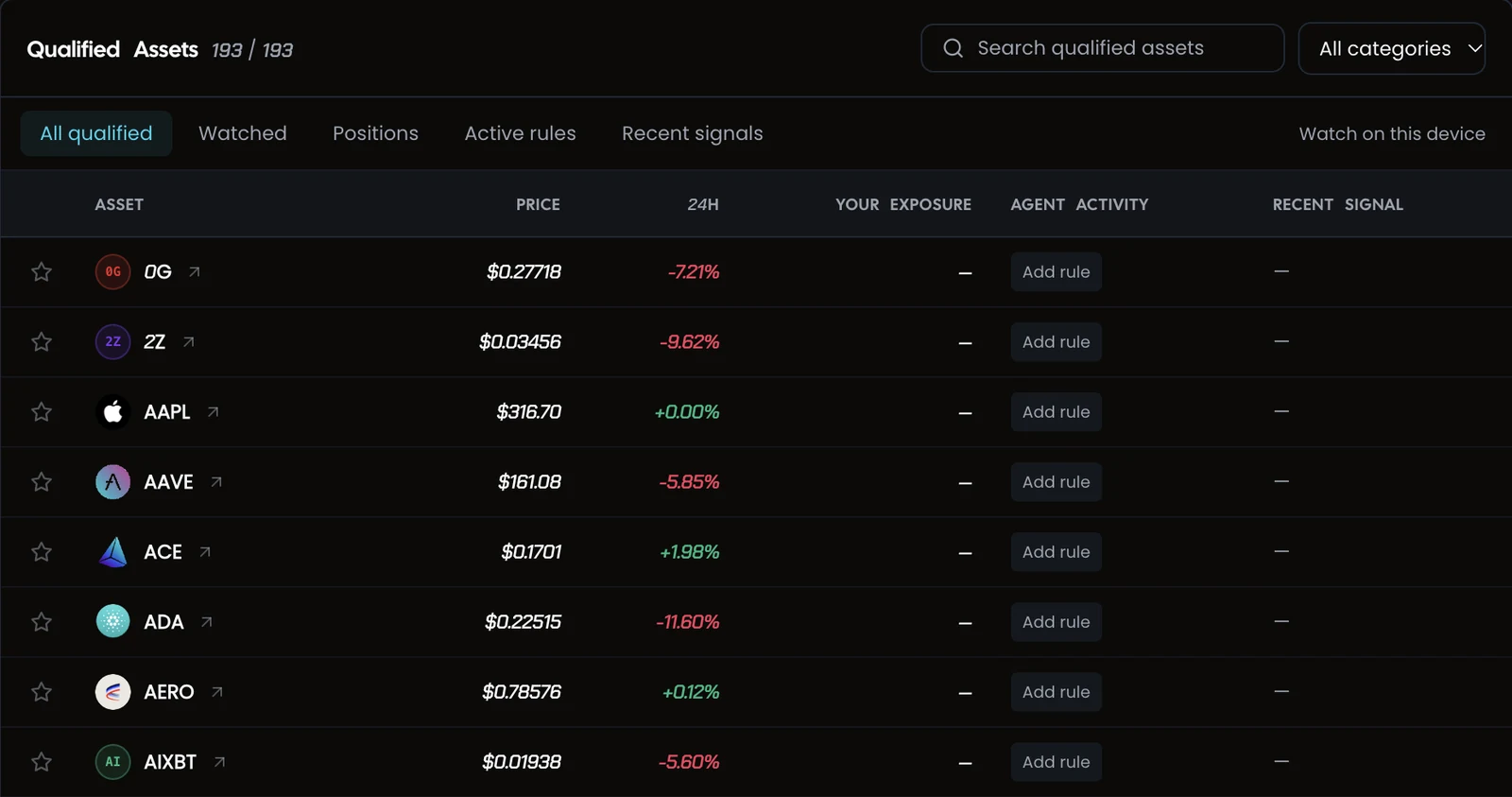Image resolution: width=1512 pixels, height=797 pixels.
Task: Add rule for AAPL
Action: [x=1057, y=412]
